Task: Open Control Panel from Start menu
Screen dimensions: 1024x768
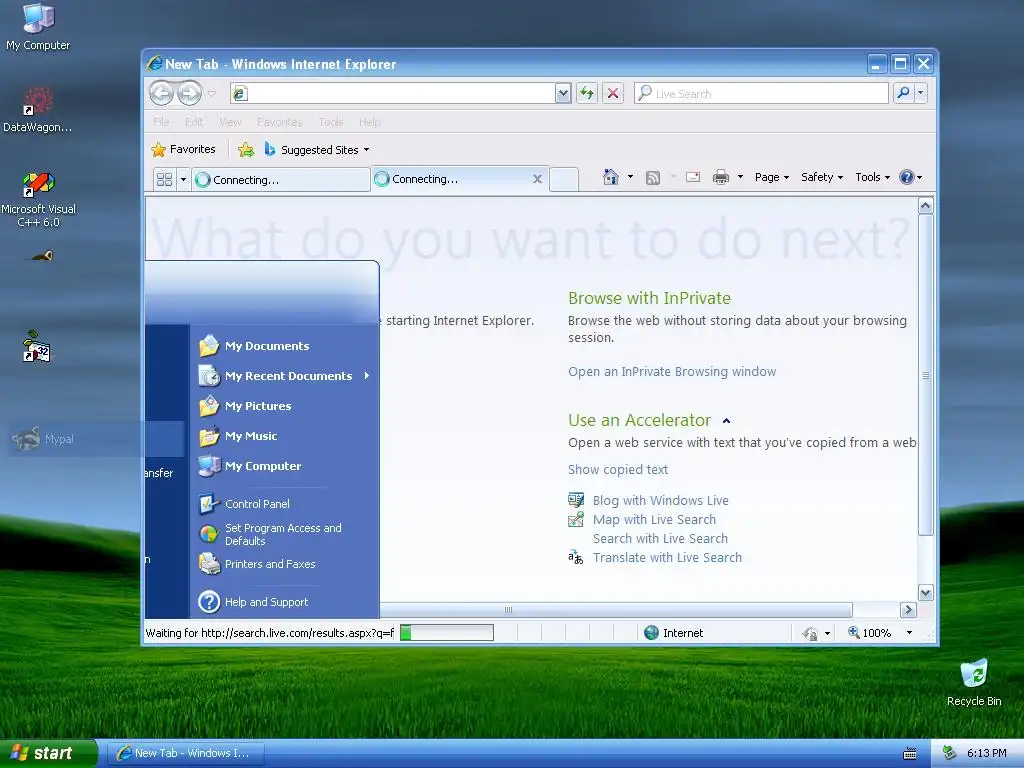Action: click(x=244, y=504)
